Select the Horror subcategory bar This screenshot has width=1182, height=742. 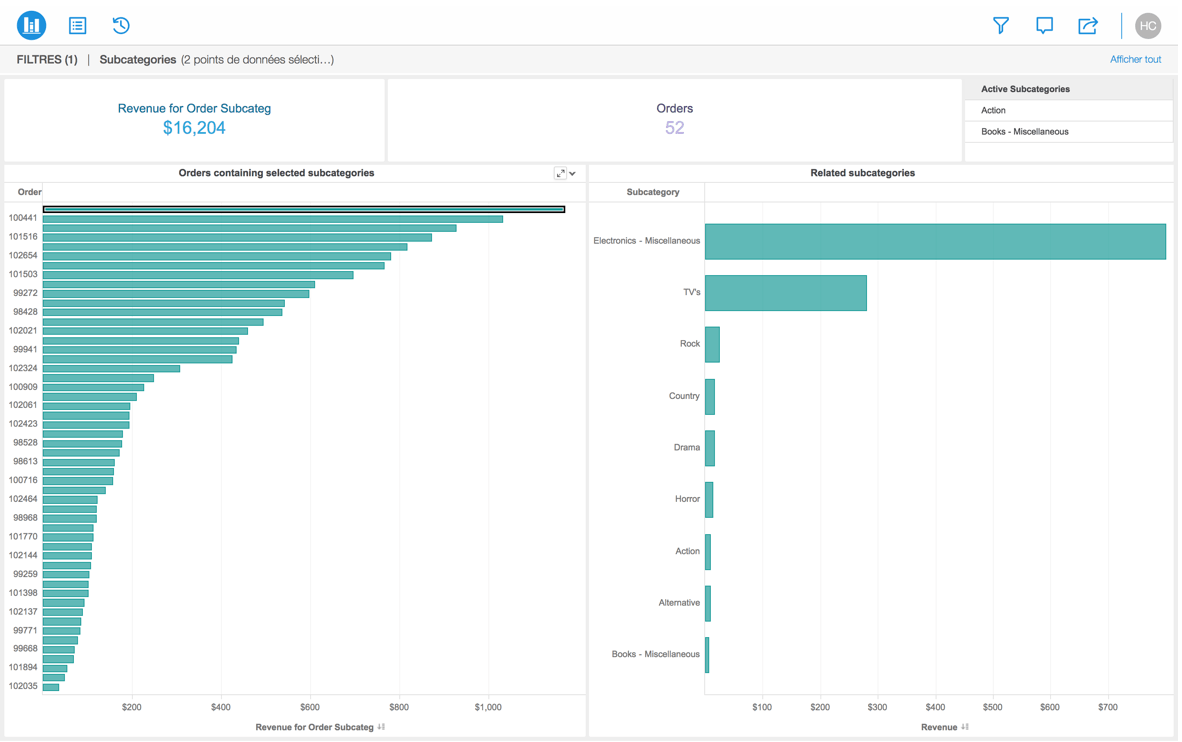(x=709, y=499)
